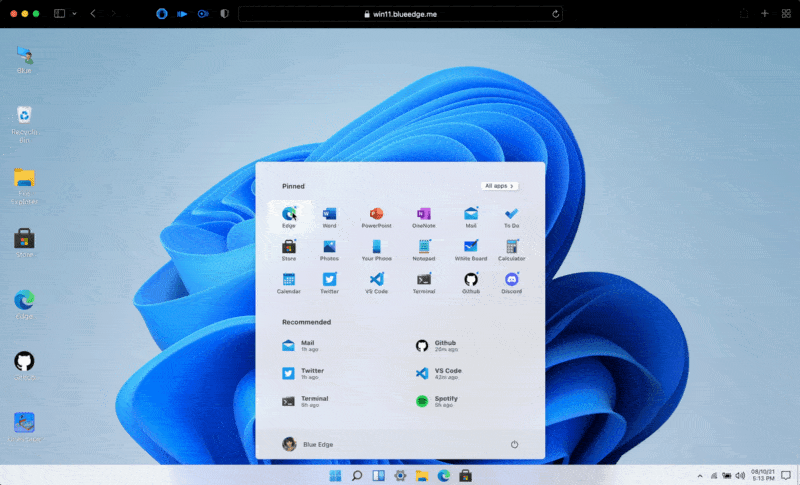The image size is (800, 485).
Task: Open Twitter from the pinned apps grid
Action: click(x=329, y=283)
